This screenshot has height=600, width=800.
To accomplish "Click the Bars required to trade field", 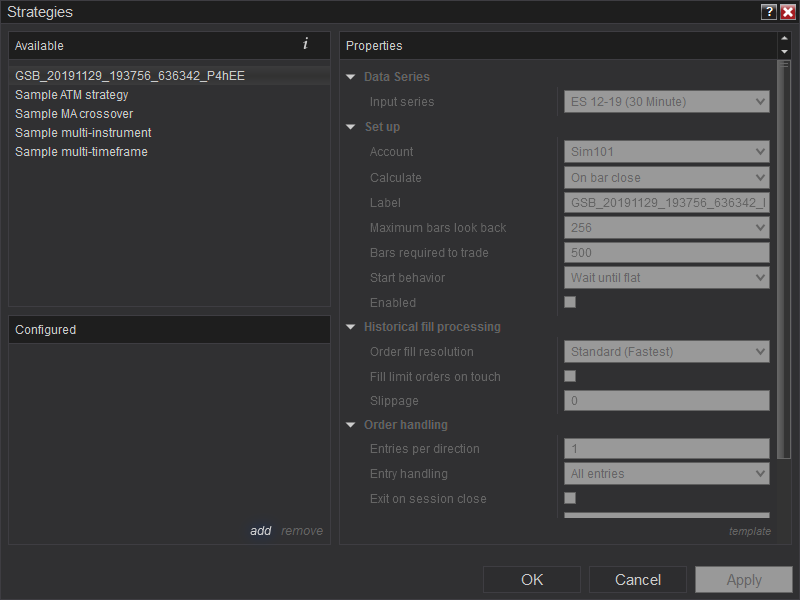I will pyautogui.click(x=666, y=253).
